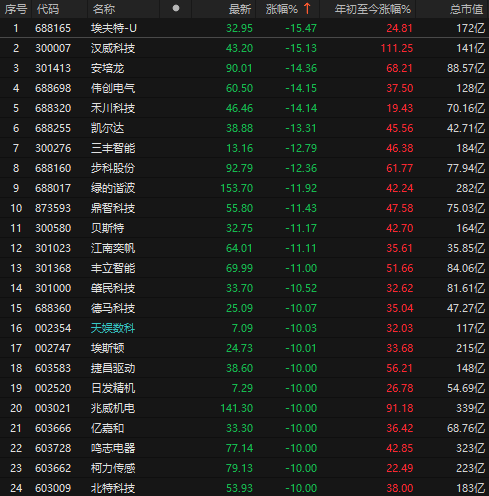This screenshot has width=489, height=496.
Task: Click 伟创电气 stock name
Action: 113,88
